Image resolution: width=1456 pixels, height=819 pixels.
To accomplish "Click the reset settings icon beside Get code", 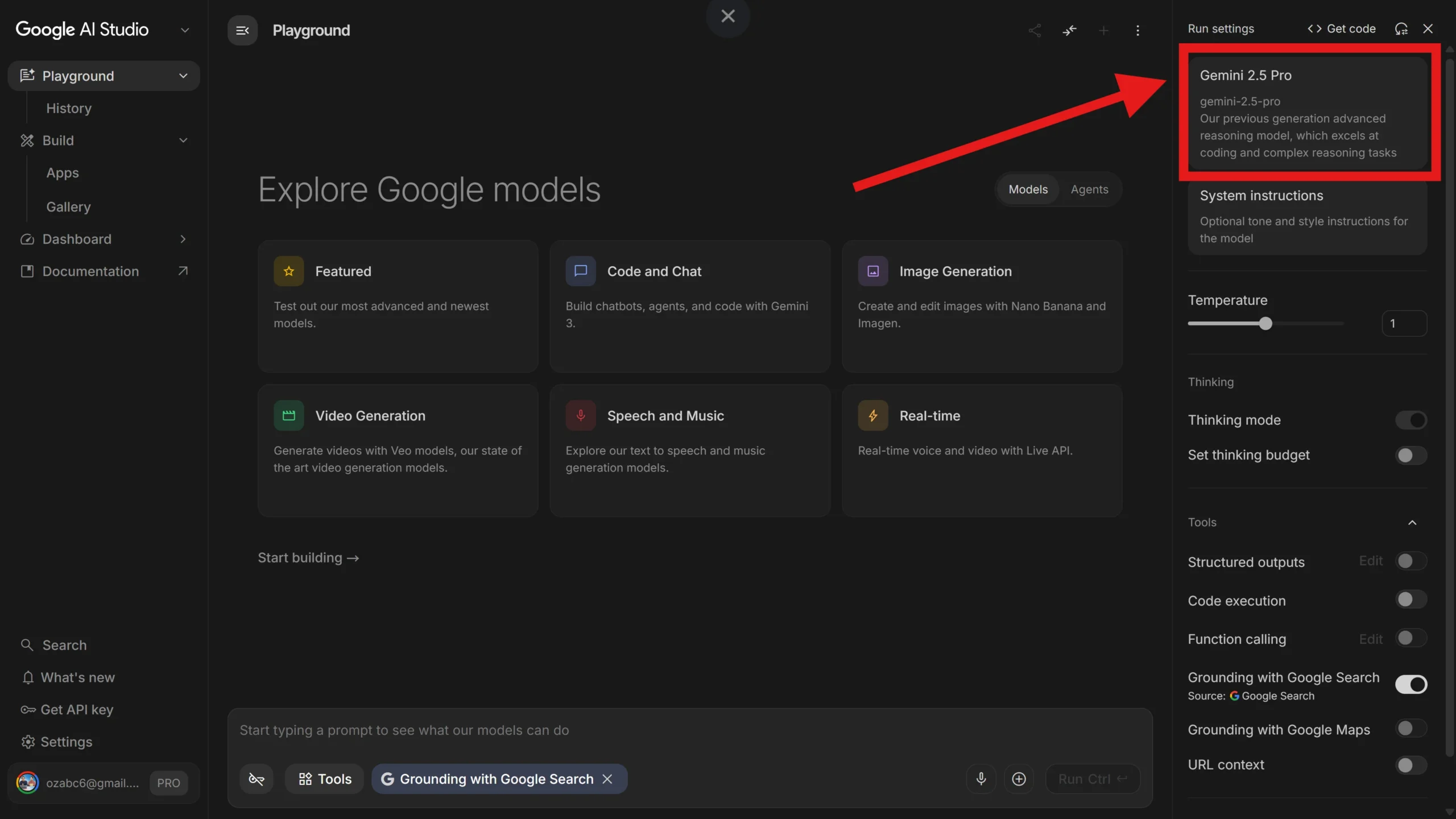I will (1401, 28).
